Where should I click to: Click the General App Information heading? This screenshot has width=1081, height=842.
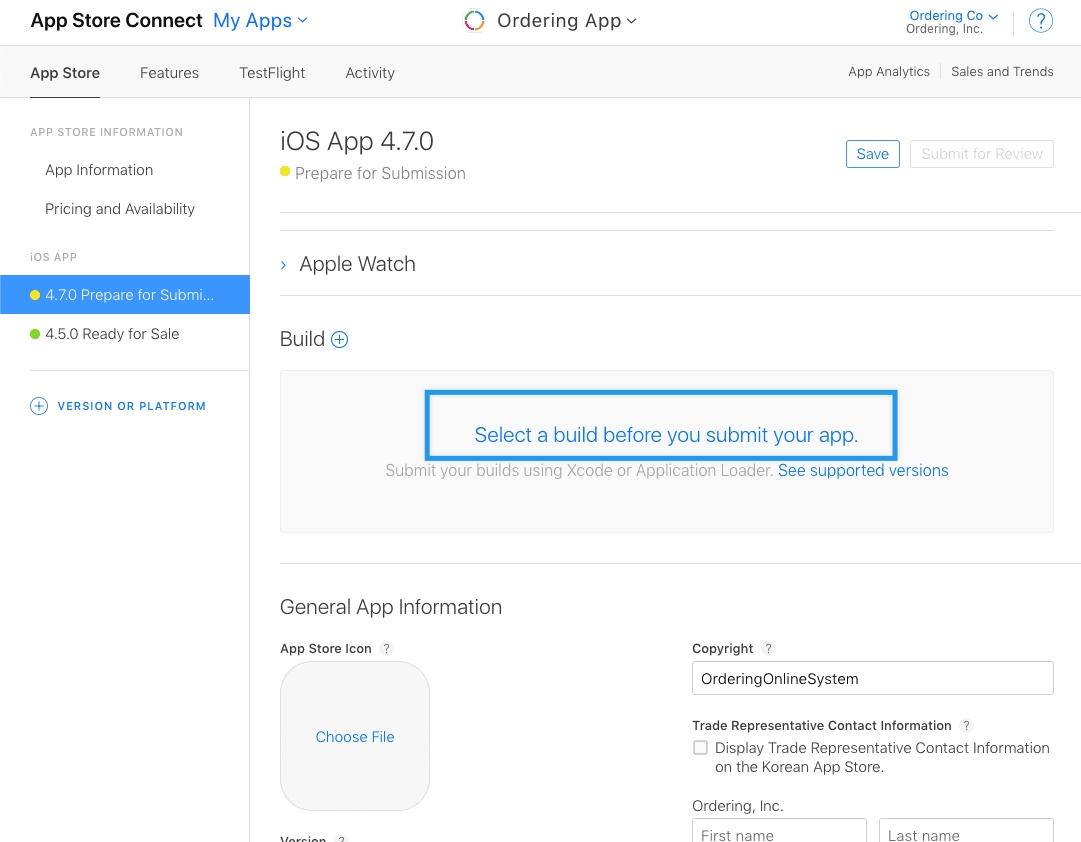[391, 607]
